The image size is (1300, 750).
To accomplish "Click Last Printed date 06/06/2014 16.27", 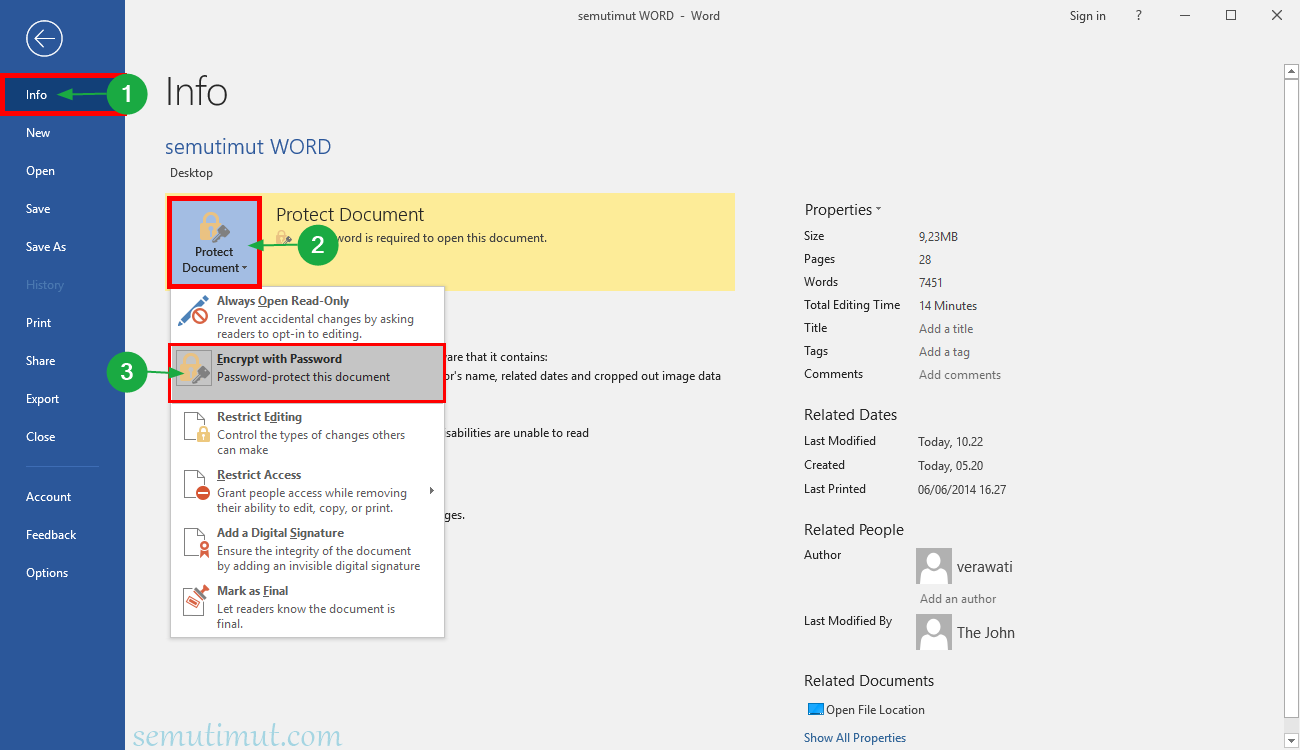I will [x=962, y=490].
